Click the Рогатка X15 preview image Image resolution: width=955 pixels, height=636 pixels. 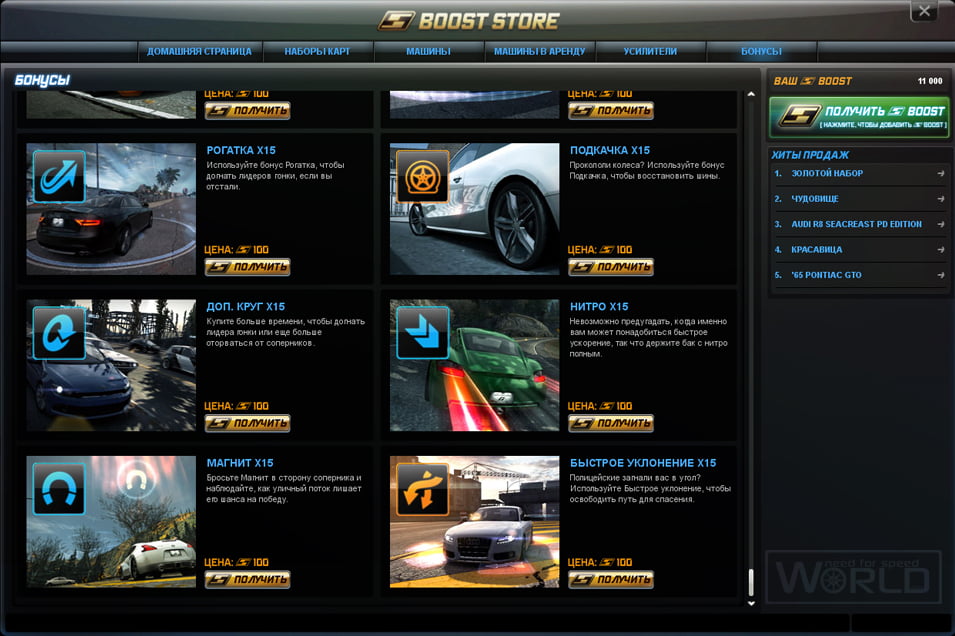click(x=111, y=209)
